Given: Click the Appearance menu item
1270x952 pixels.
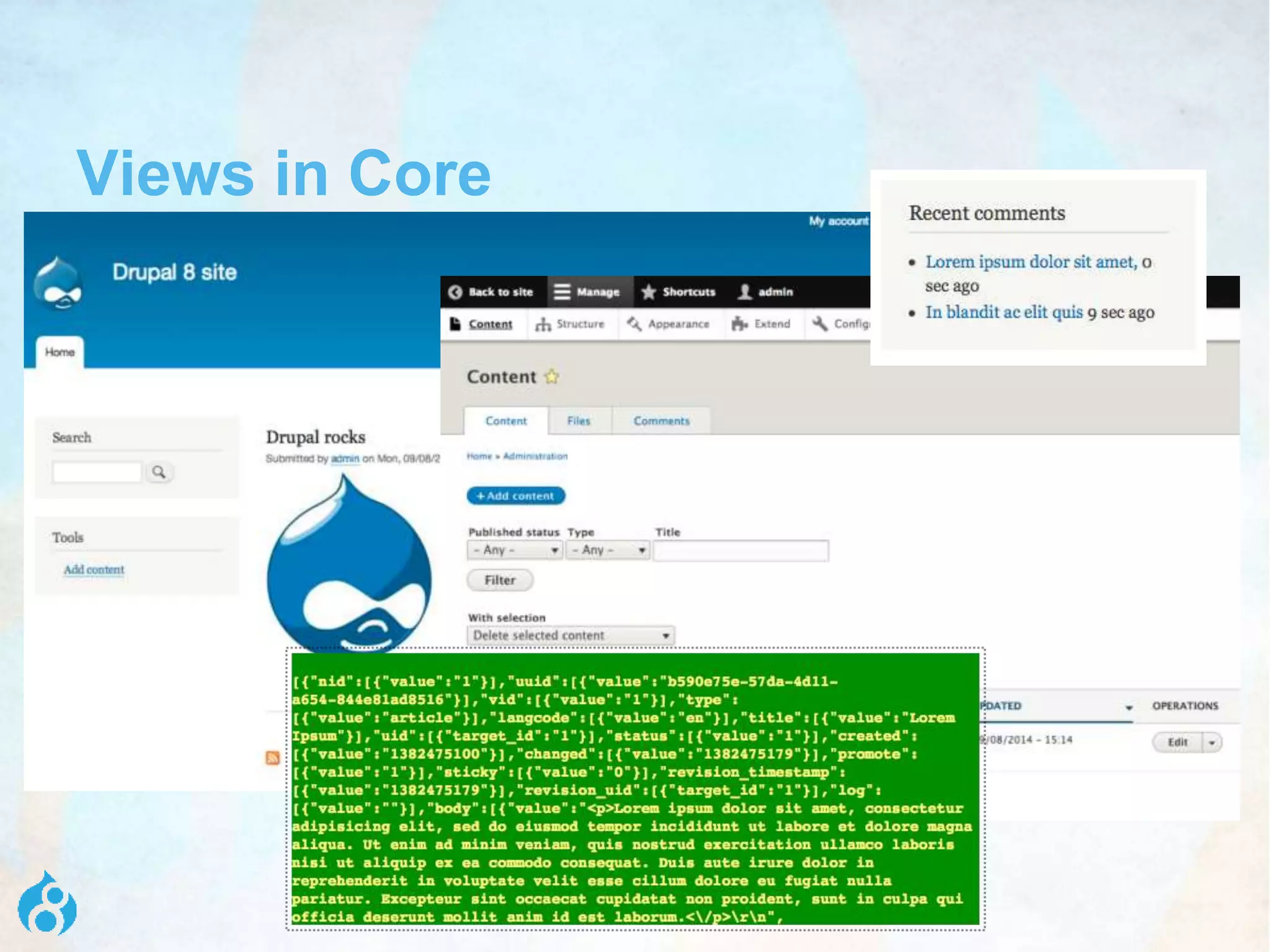Looking at the screenshot, I should [x=668, y=324].
